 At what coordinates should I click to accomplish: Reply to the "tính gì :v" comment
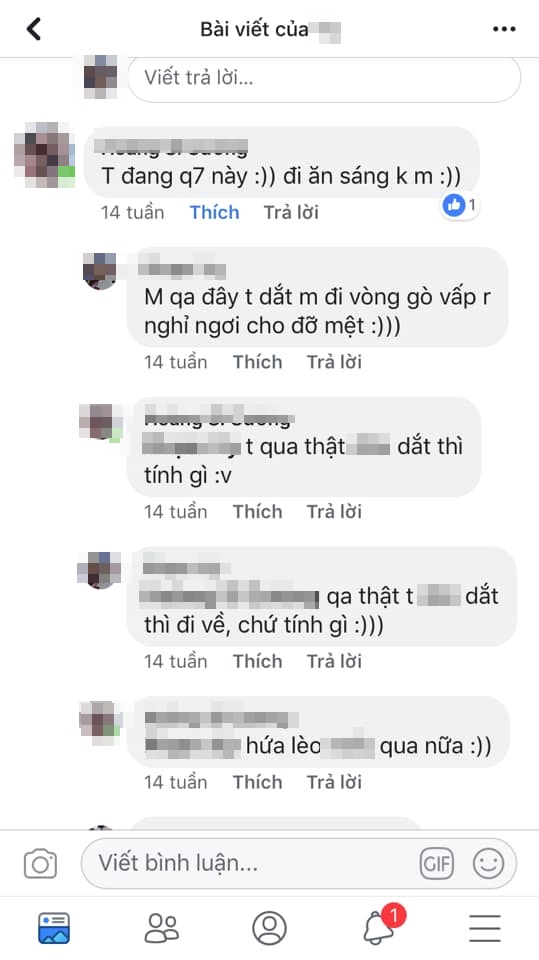(334, 511)
